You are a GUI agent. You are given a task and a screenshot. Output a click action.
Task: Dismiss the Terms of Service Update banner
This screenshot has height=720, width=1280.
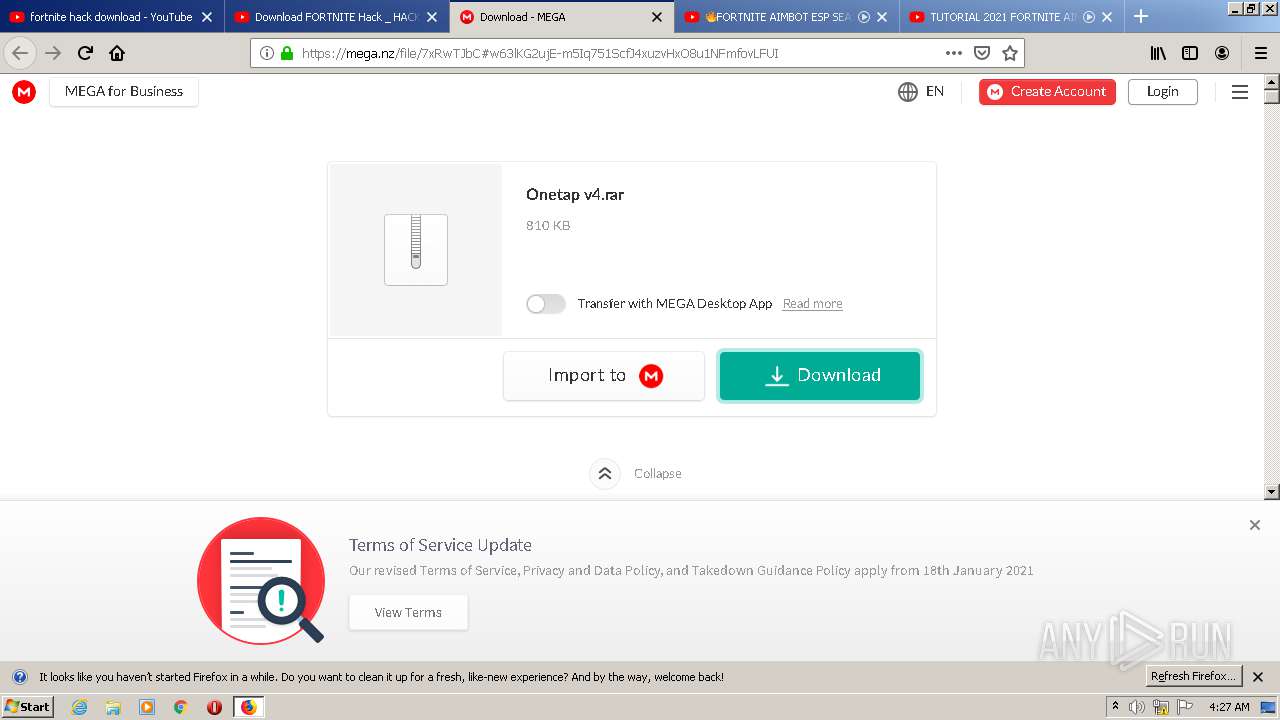pos(1255,525)
